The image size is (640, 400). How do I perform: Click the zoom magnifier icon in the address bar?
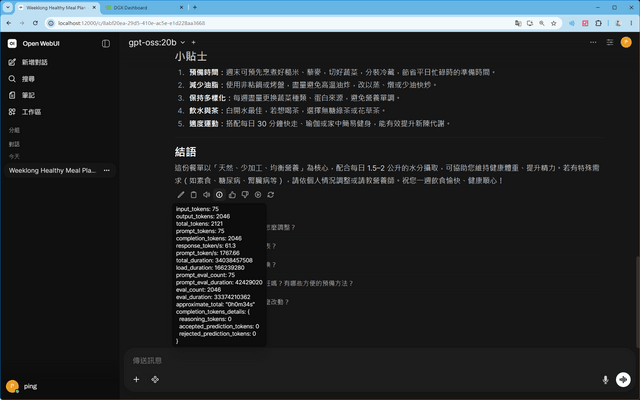coord(542,23)
